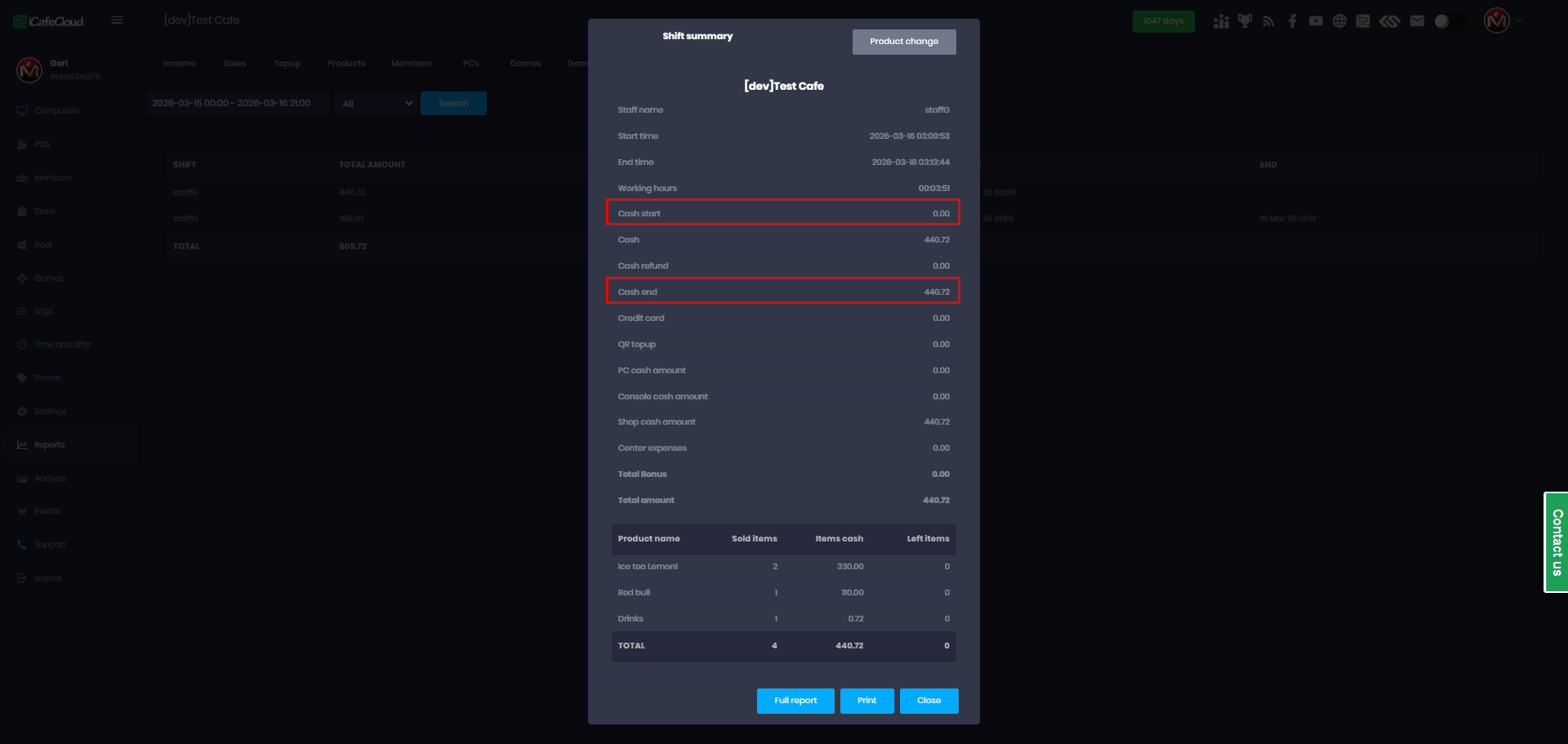Switch to the Sales tab

point(234,64)
